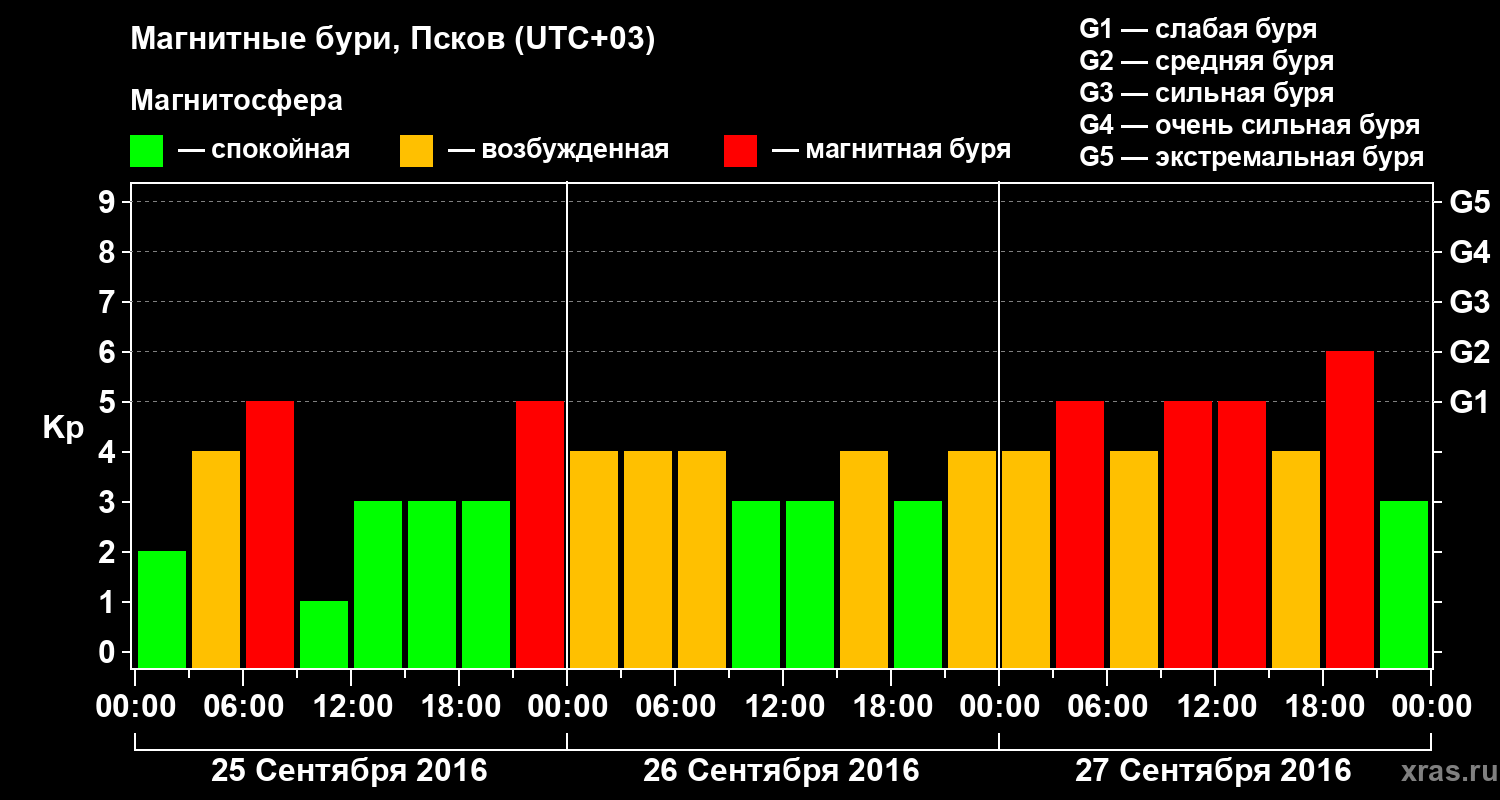
Task: Click the 'G1' label on the right axis
Action: 1469,402
